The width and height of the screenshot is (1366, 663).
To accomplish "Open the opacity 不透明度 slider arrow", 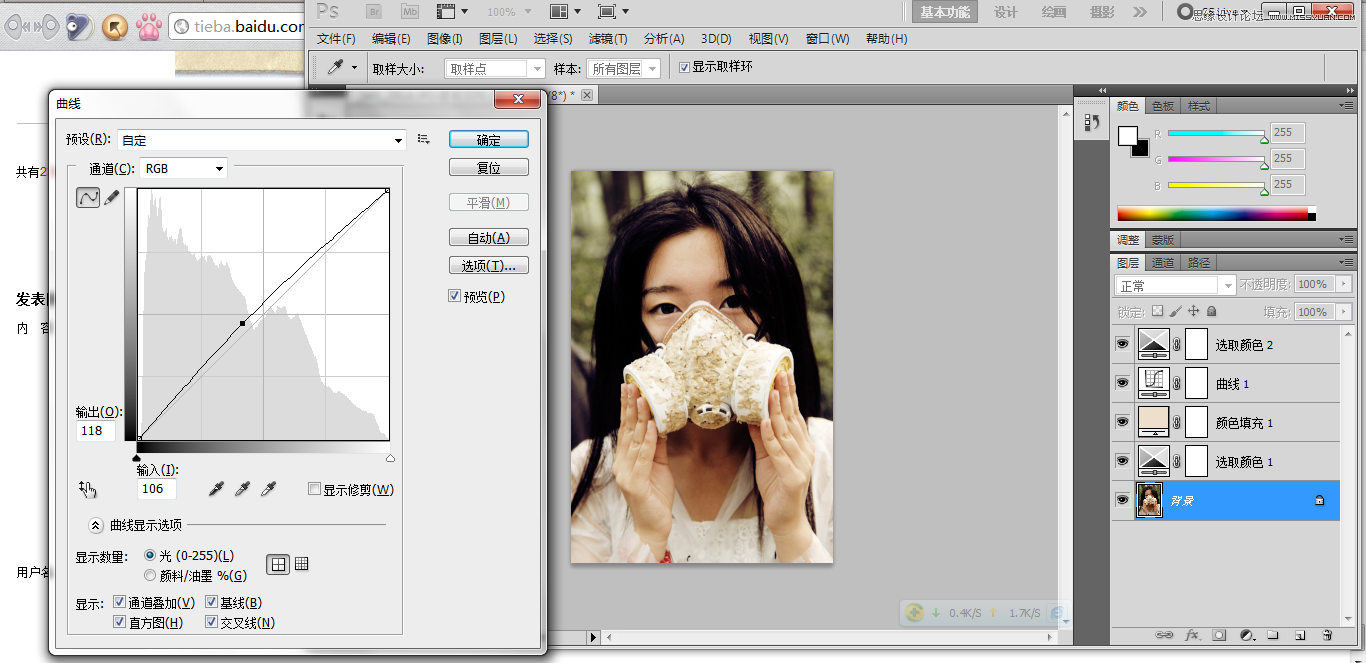I will tap(1345, 285).
